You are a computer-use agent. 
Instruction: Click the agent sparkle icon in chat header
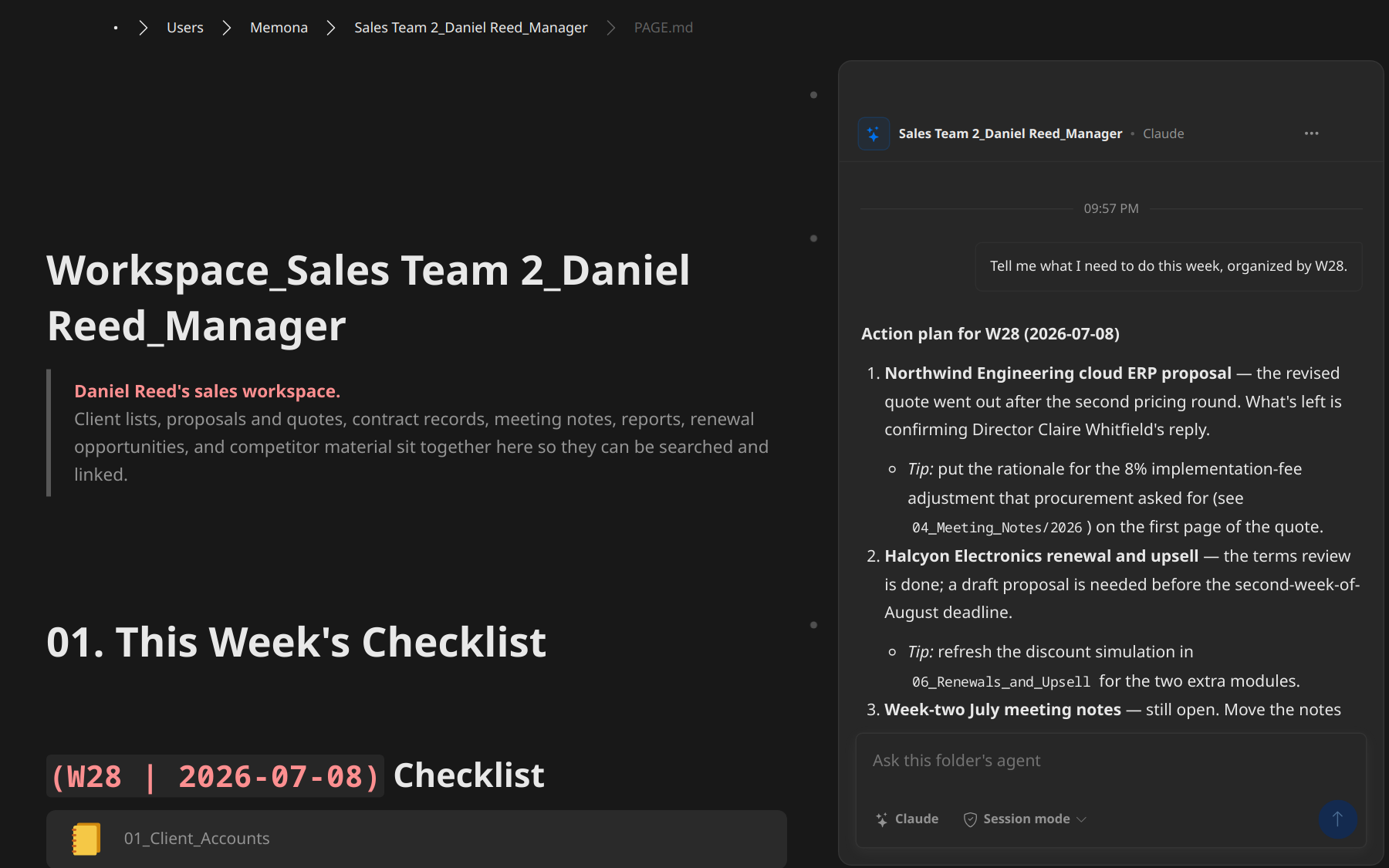[x=874, y=133]
